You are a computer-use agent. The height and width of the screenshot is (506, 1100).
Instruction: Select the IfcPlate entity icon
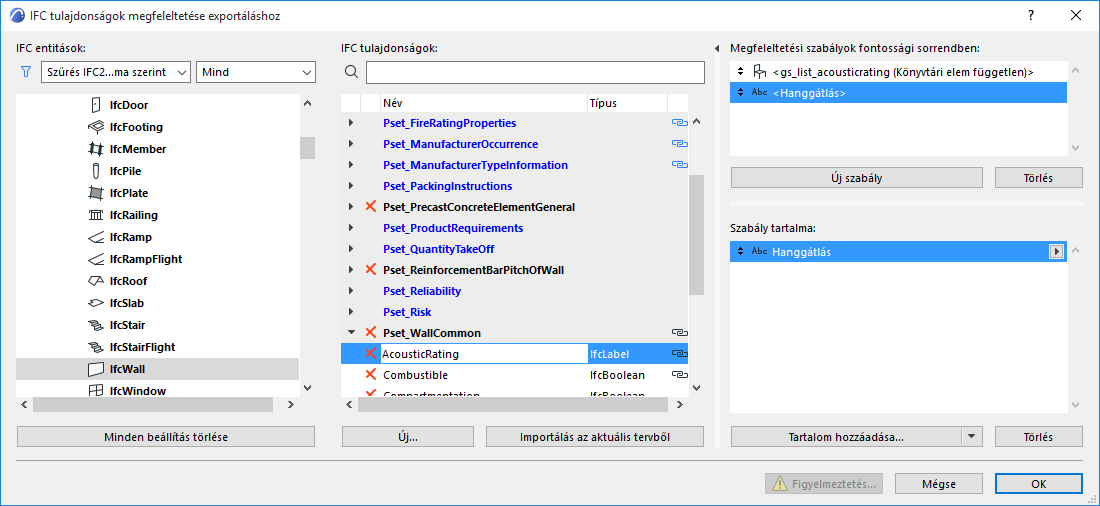click(96, 193)
